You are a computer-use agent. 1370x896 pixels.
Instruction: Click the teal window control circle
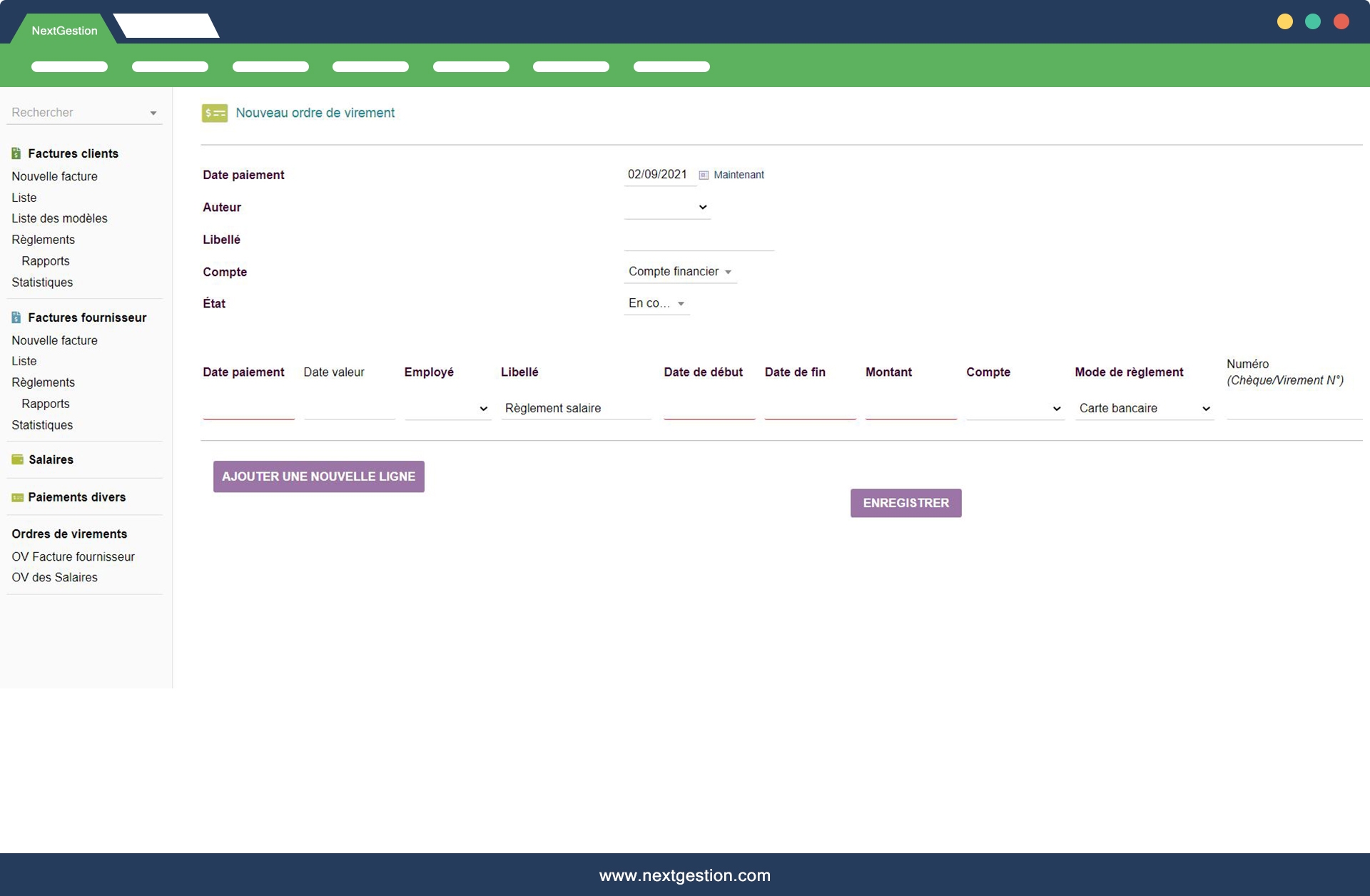(1312, 21)
